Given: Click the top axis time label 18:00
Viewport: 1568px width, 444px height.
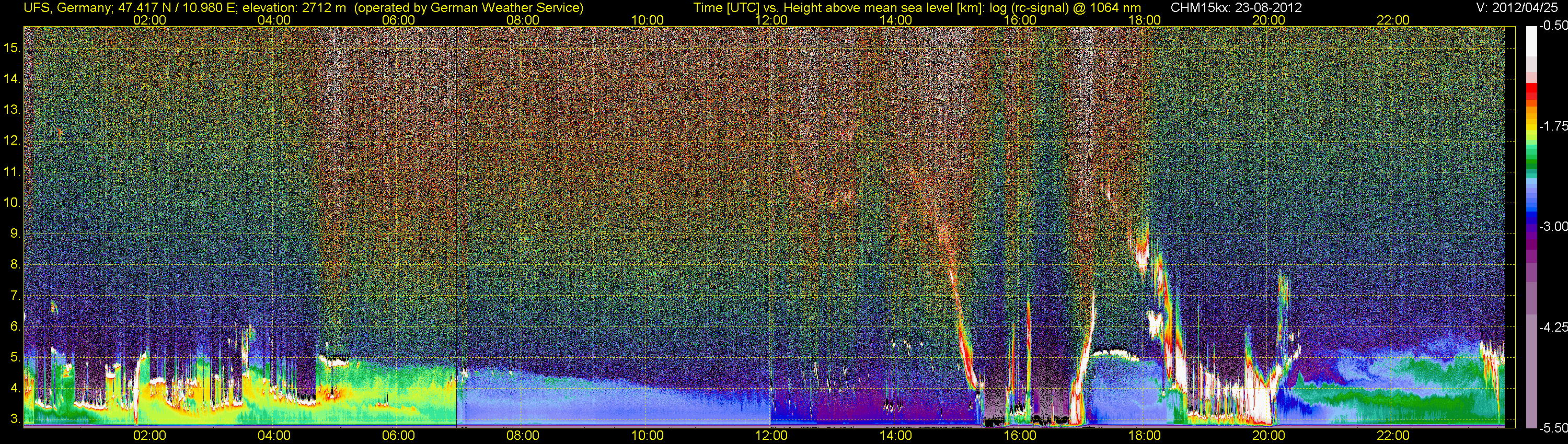Looking at the screenshot, I should (x=1144, y=20).
